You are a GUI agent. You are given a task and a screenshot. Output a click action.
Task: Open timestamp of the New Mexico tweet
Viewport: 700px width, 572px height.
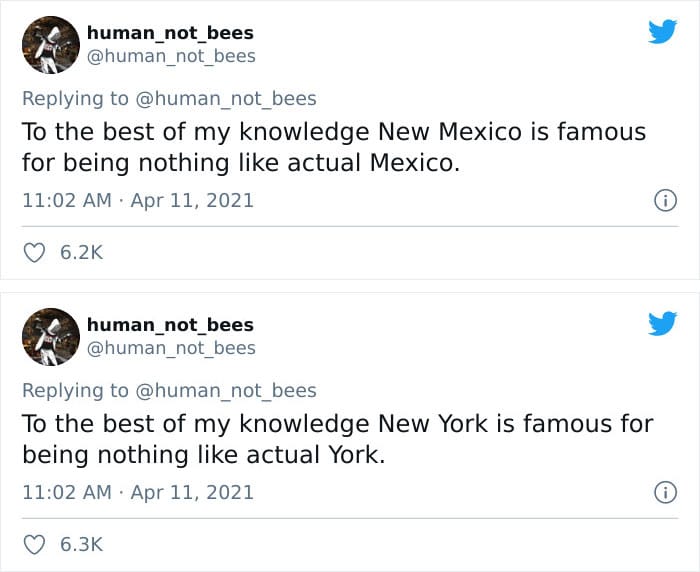pos(138,200)
